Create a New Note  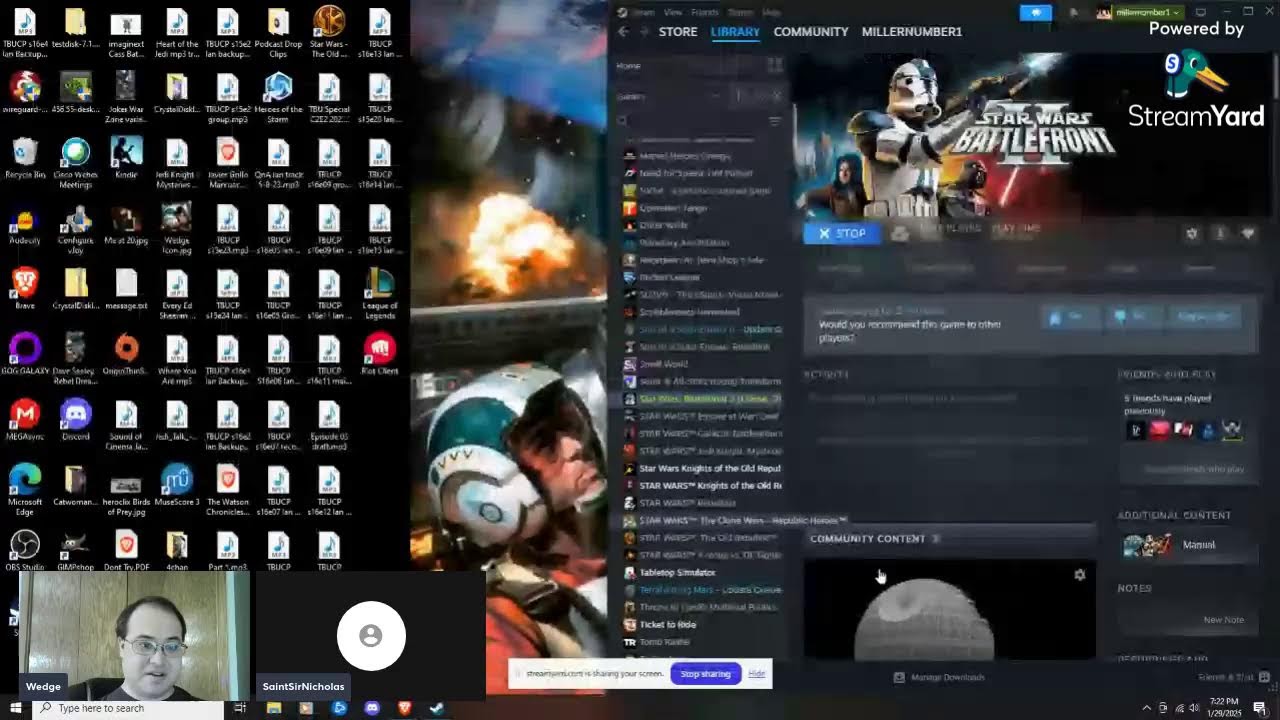point(1223,620)
